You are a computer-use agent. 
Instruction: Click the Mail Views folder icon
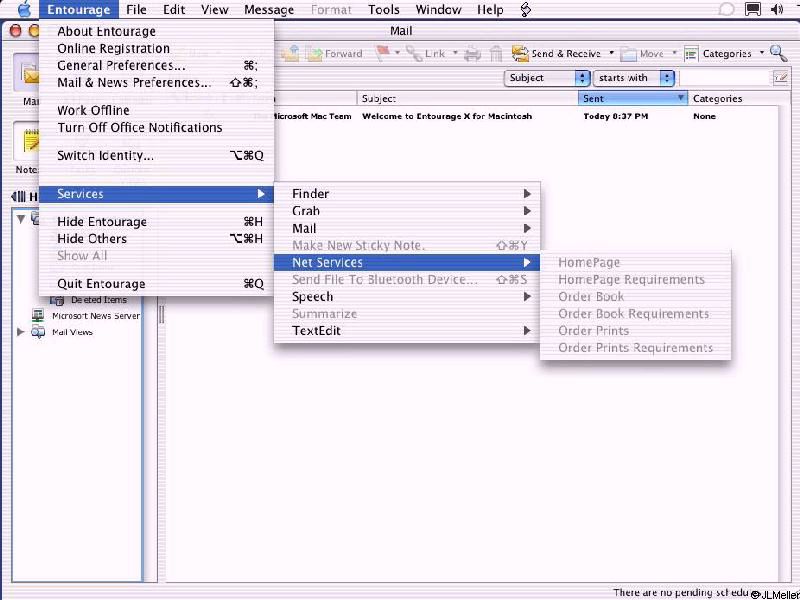[38, 332]
